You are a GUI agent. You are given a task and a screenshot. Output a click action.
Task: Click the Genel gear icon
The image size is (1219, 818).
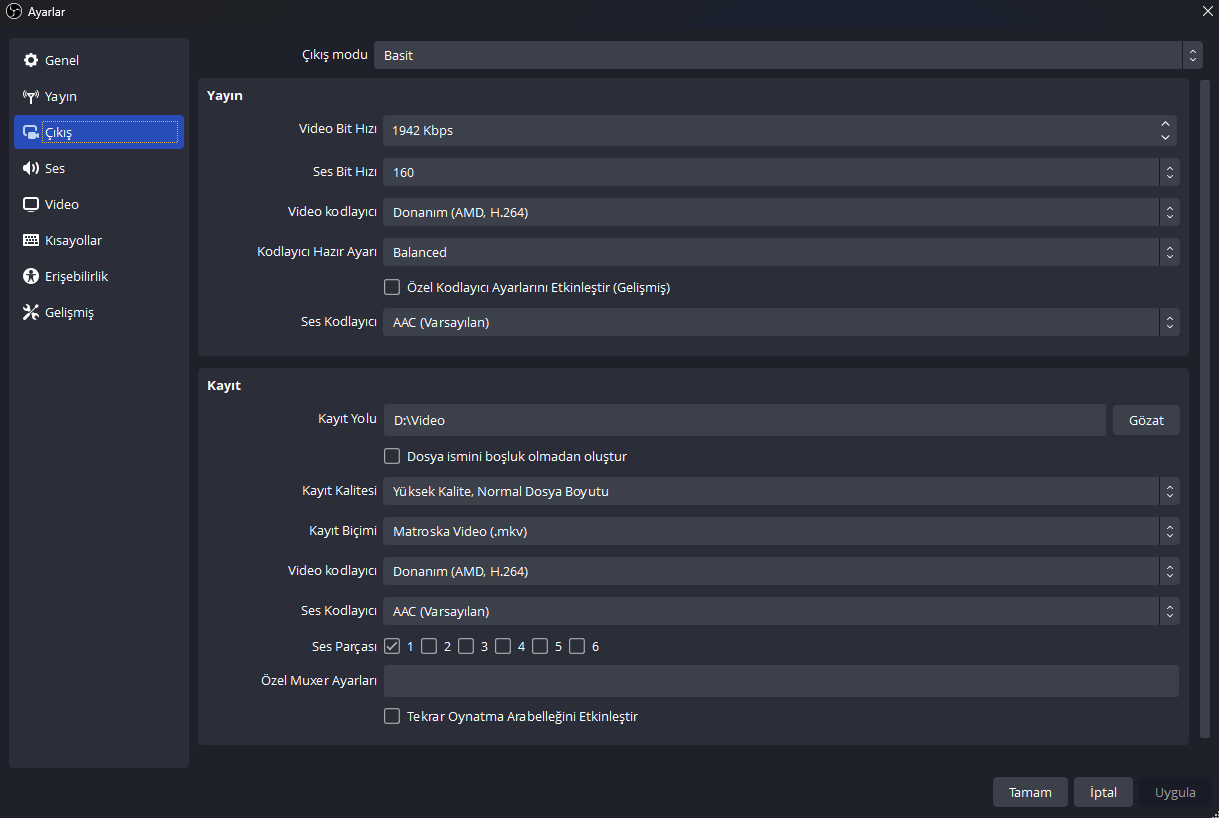point(31,61)
